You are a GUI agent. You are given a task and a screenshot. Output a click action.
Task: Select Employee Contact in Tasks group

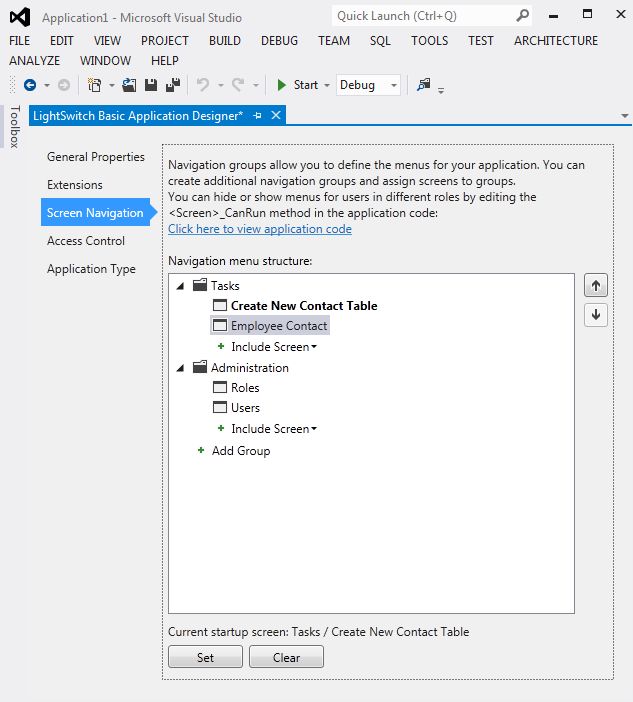click(x=270, y=325)
